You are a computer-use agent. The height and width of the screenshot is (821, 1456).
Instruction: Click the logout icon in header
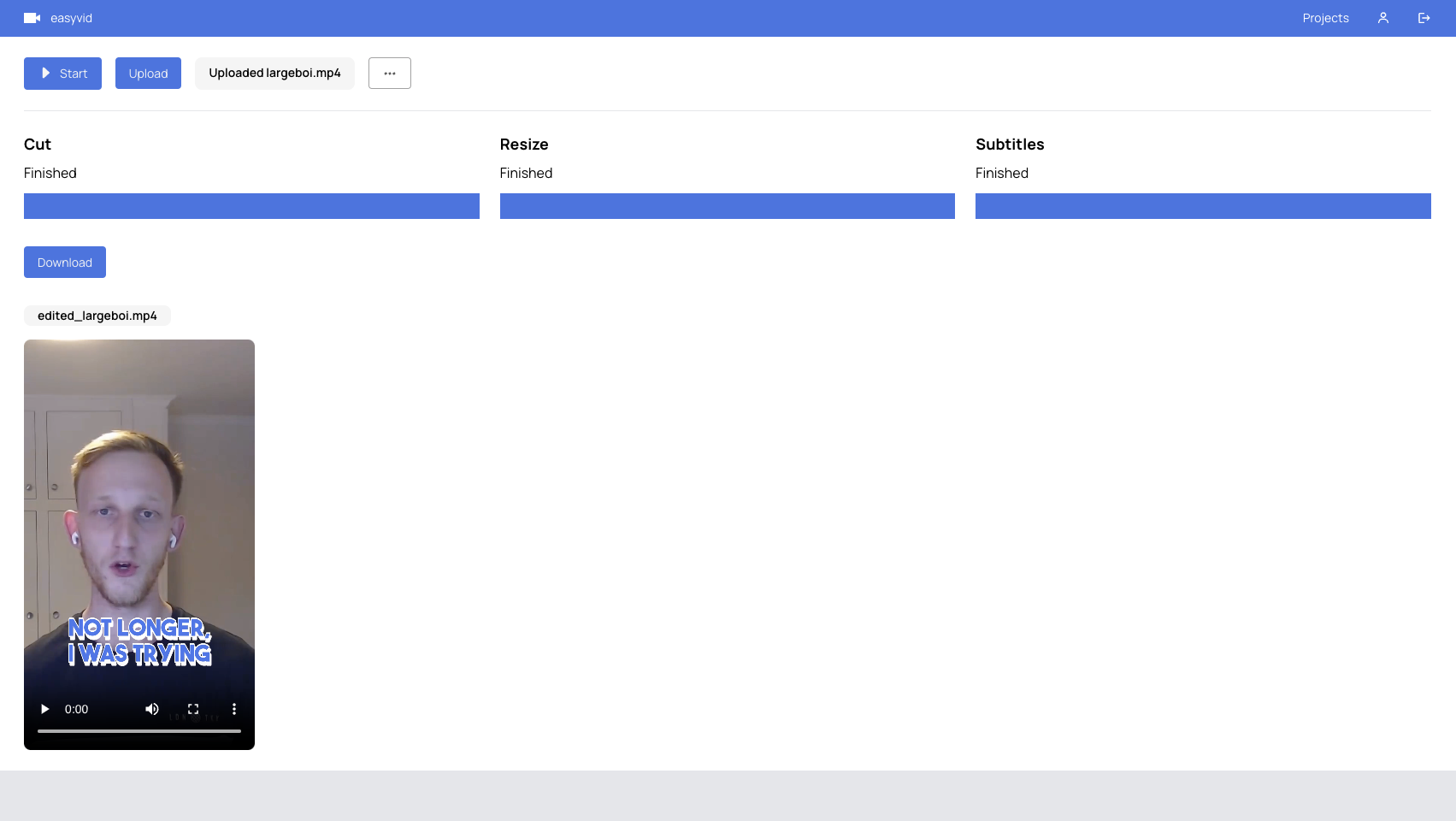(1424, 18)
